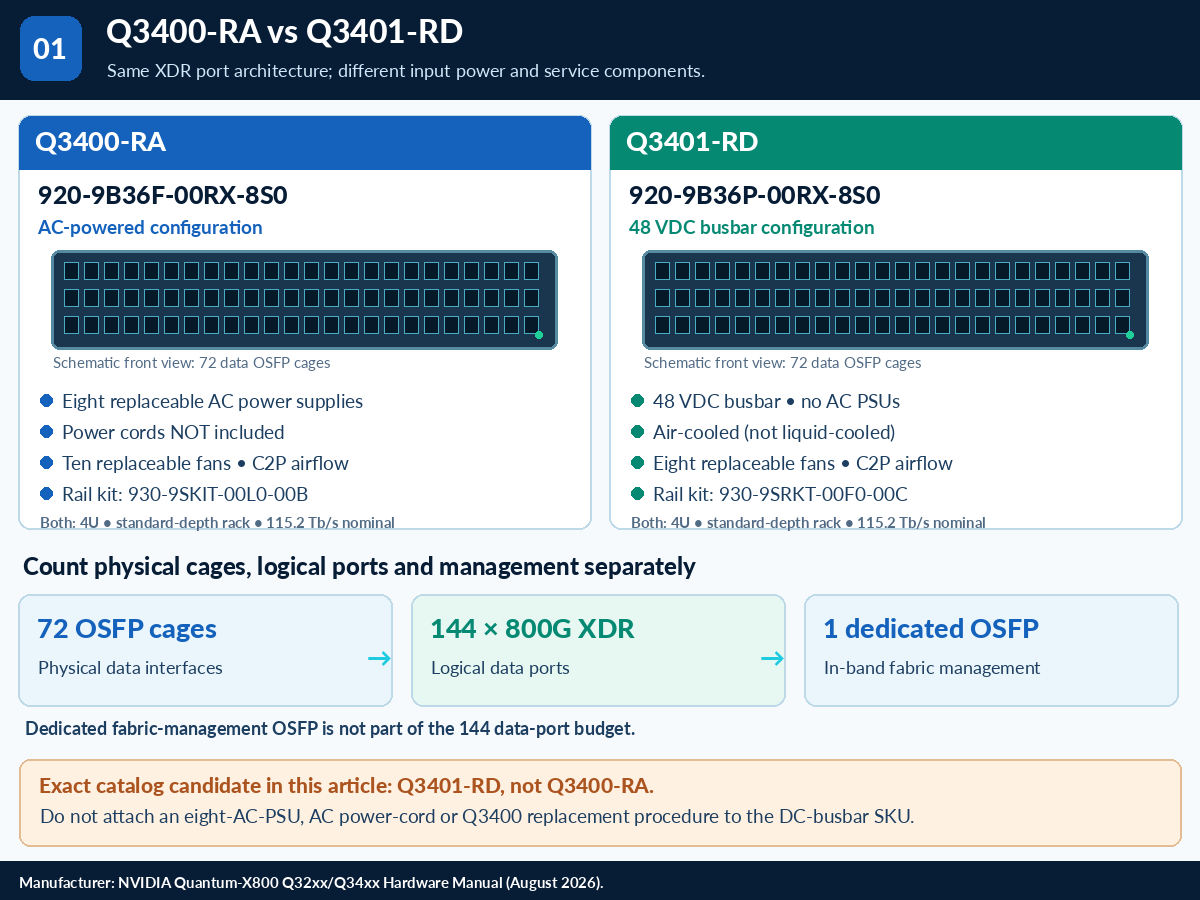Click part number 920-9B36F-00RX-8S0
Screen dimensions: 1200x900
tap(163, 195)
